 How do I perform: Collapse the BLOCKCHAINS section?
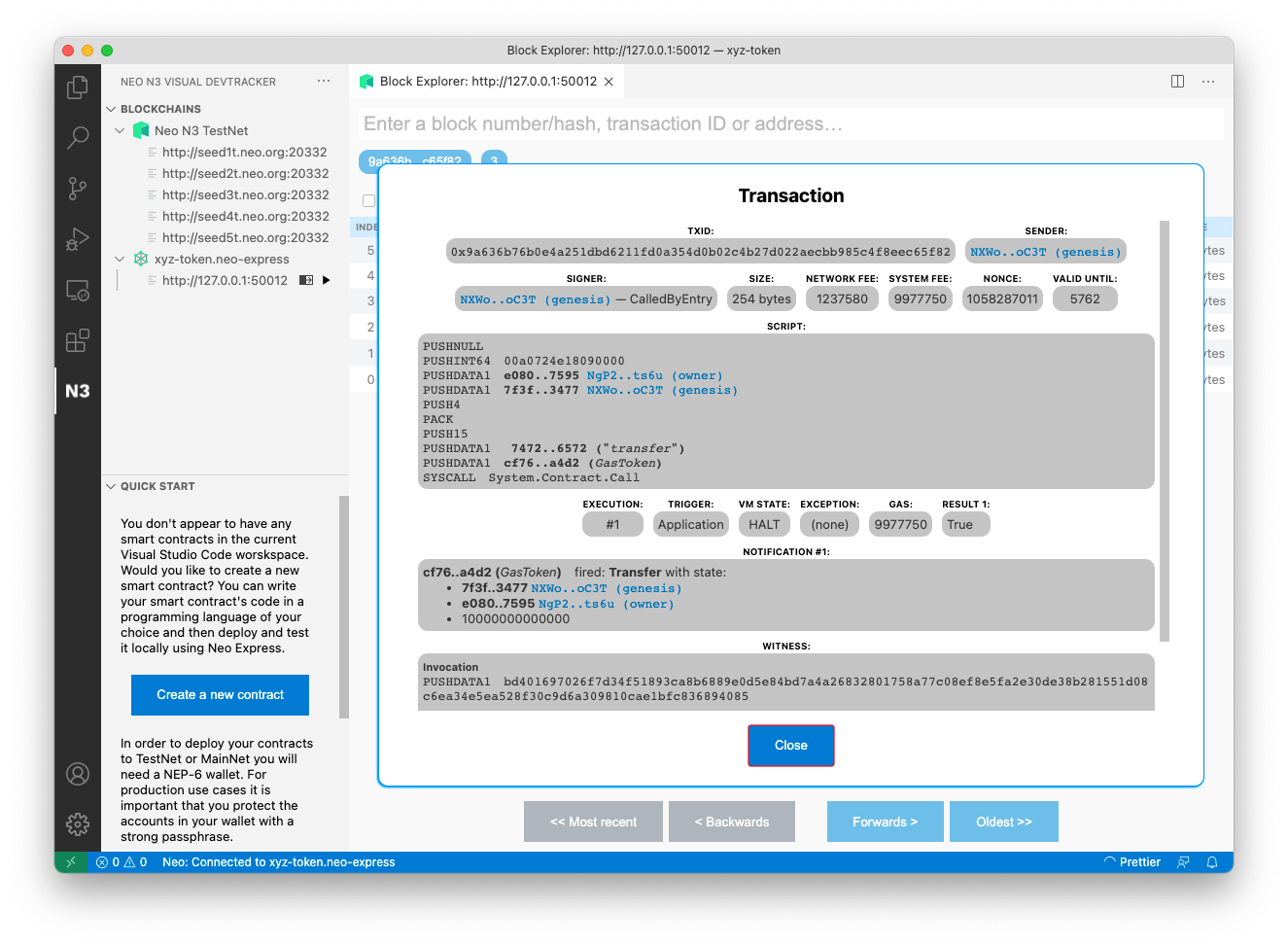pos(111,109)
